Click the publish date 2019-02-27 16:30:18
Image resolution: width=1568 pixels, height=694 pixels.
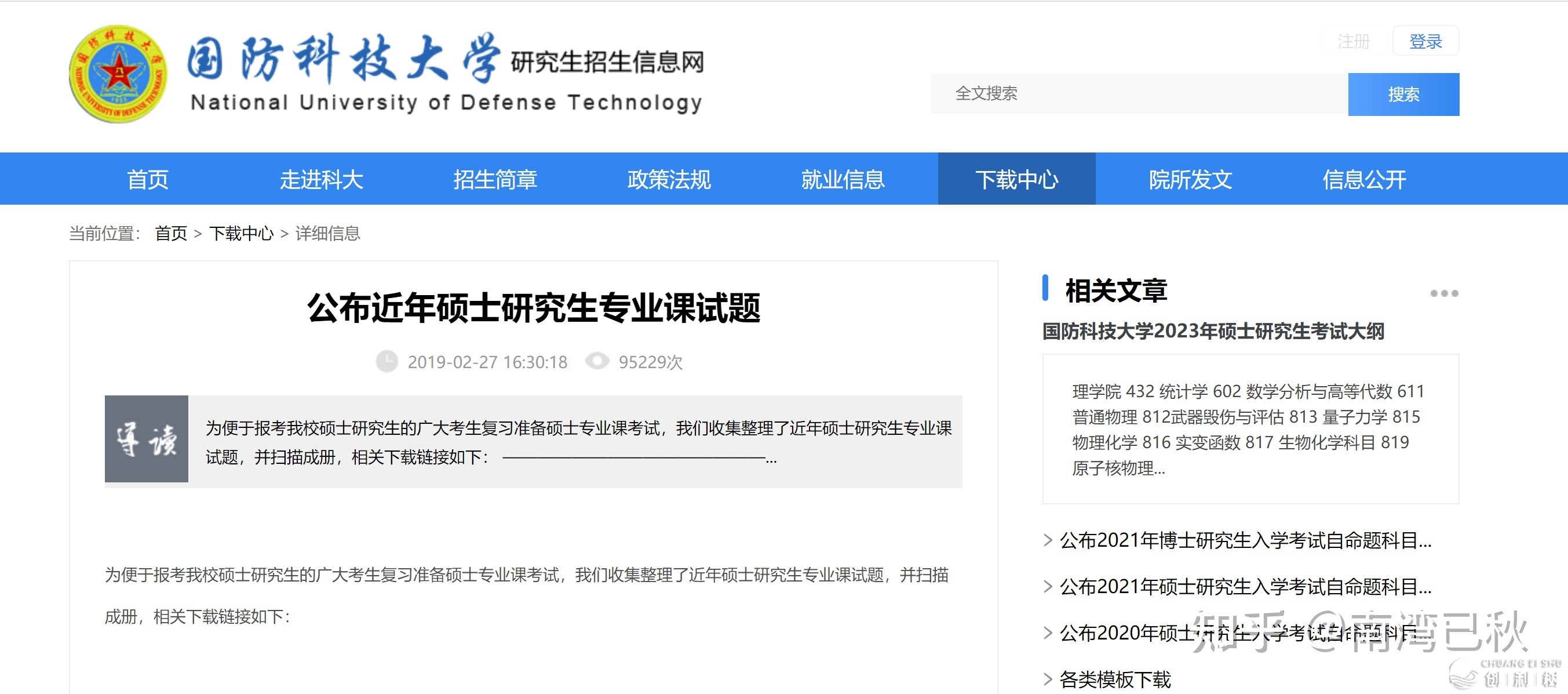487,362
